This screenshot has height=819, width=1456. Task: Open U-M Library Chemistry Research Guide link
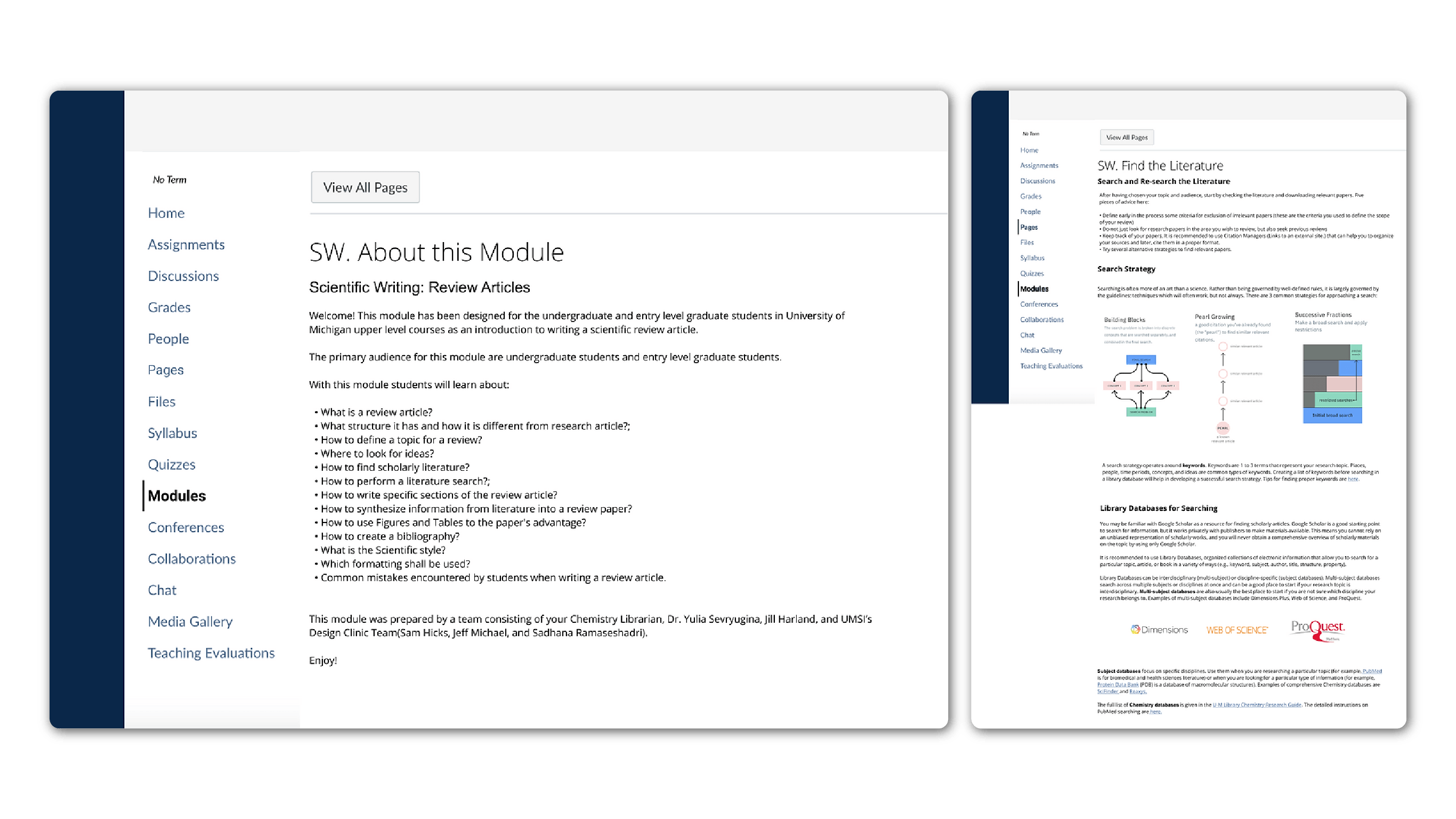click(1257, 705)
